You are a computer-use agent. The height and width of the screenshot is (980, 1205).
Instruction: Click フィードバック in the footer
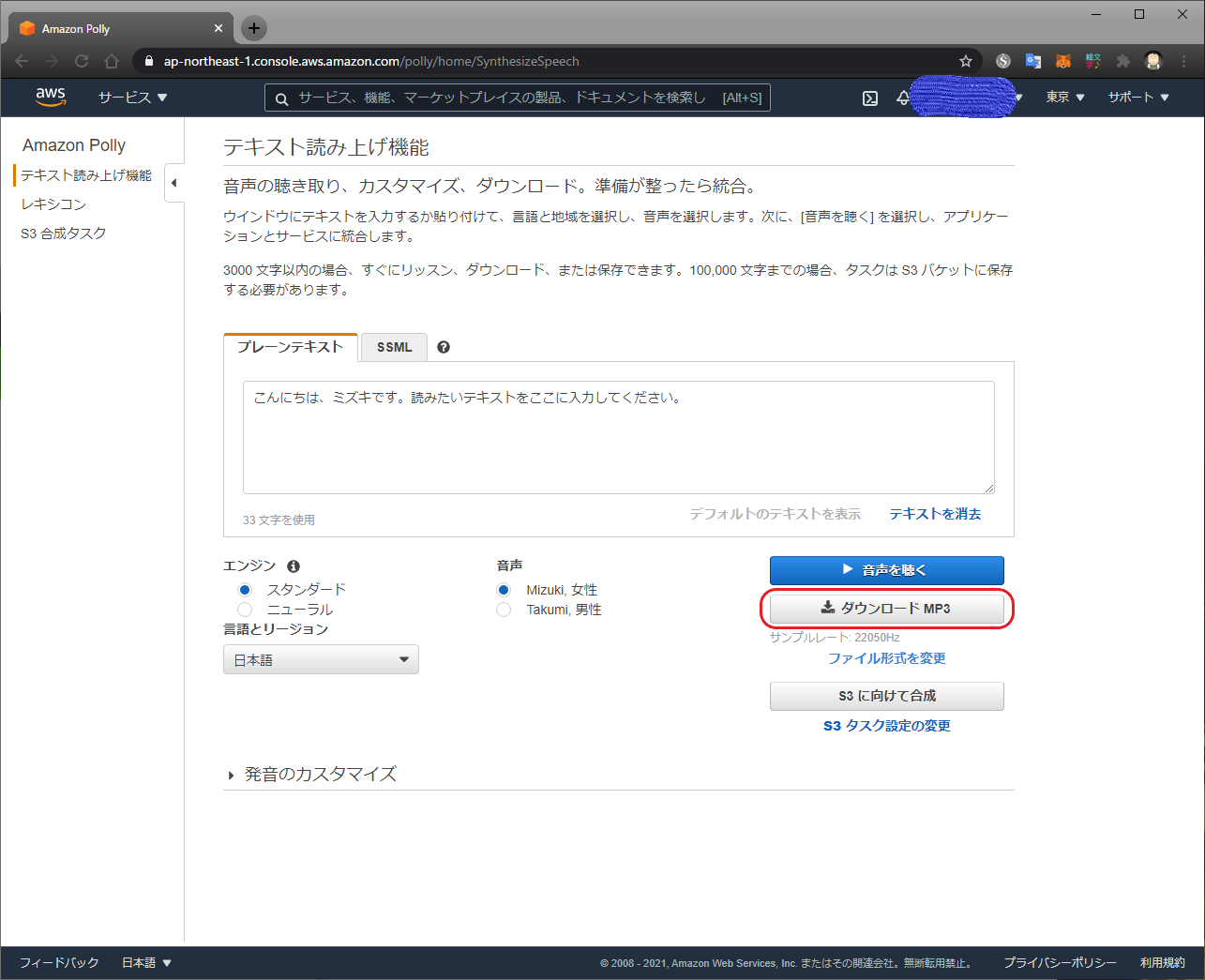point(59,963)
